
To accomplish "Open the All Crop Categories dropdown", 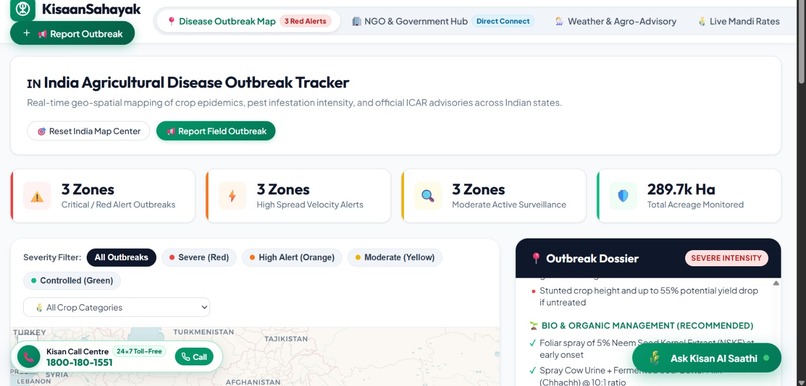I will 117,307.
